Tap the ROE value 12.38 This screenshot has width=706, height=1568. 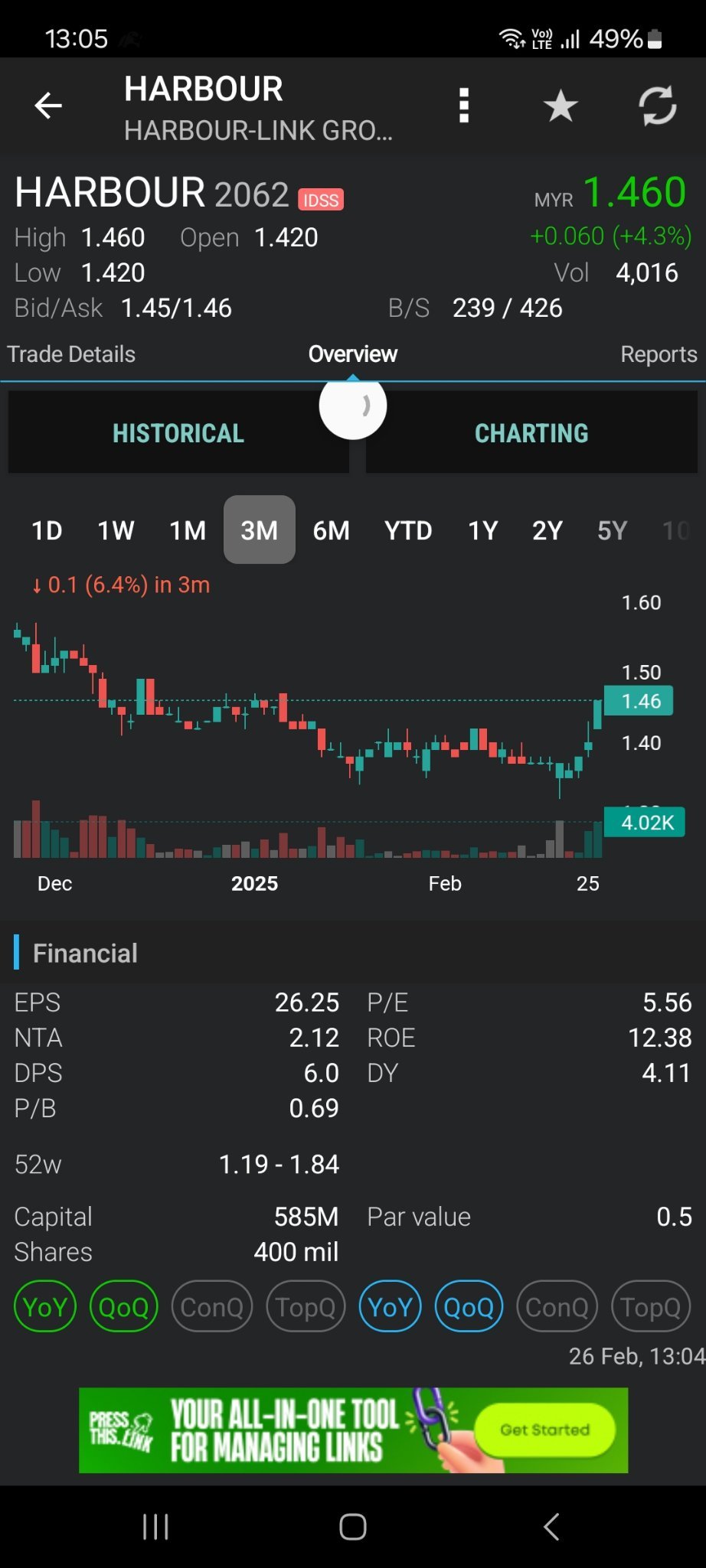point(660,1038)
